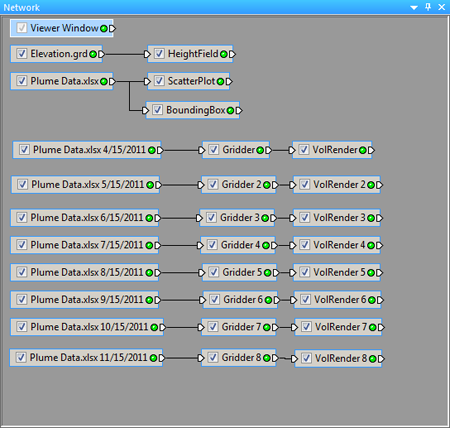Click output port arrow of VolRender 8

(x=381, y=359)
